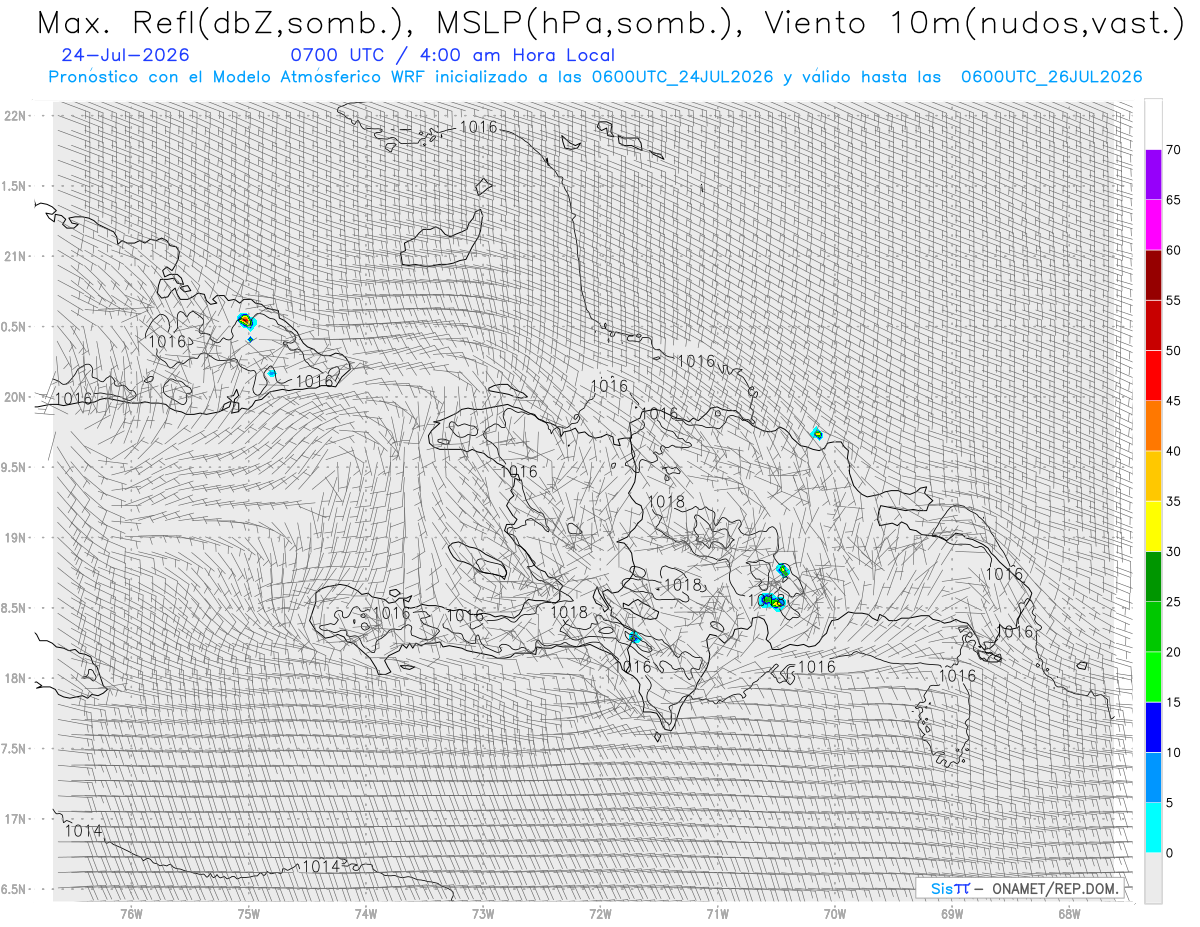Click the '69W' longitude label
This screenshot has width=1200, height=927.
pos(952,914)
